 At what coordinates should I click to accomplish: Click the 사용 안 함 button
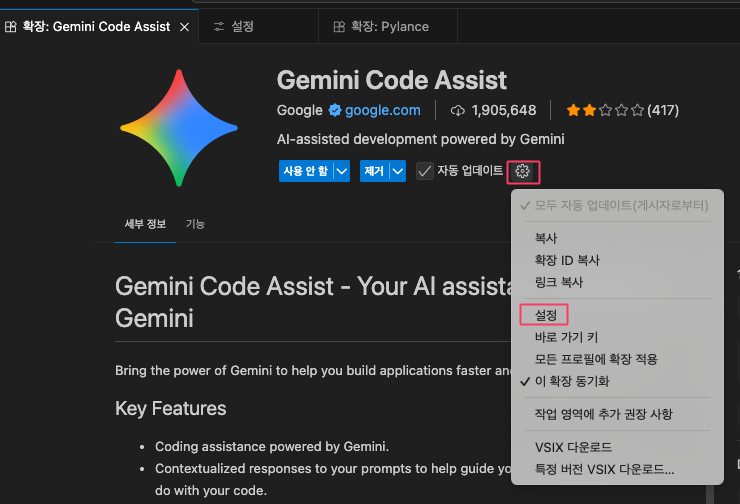coord(306,171)
